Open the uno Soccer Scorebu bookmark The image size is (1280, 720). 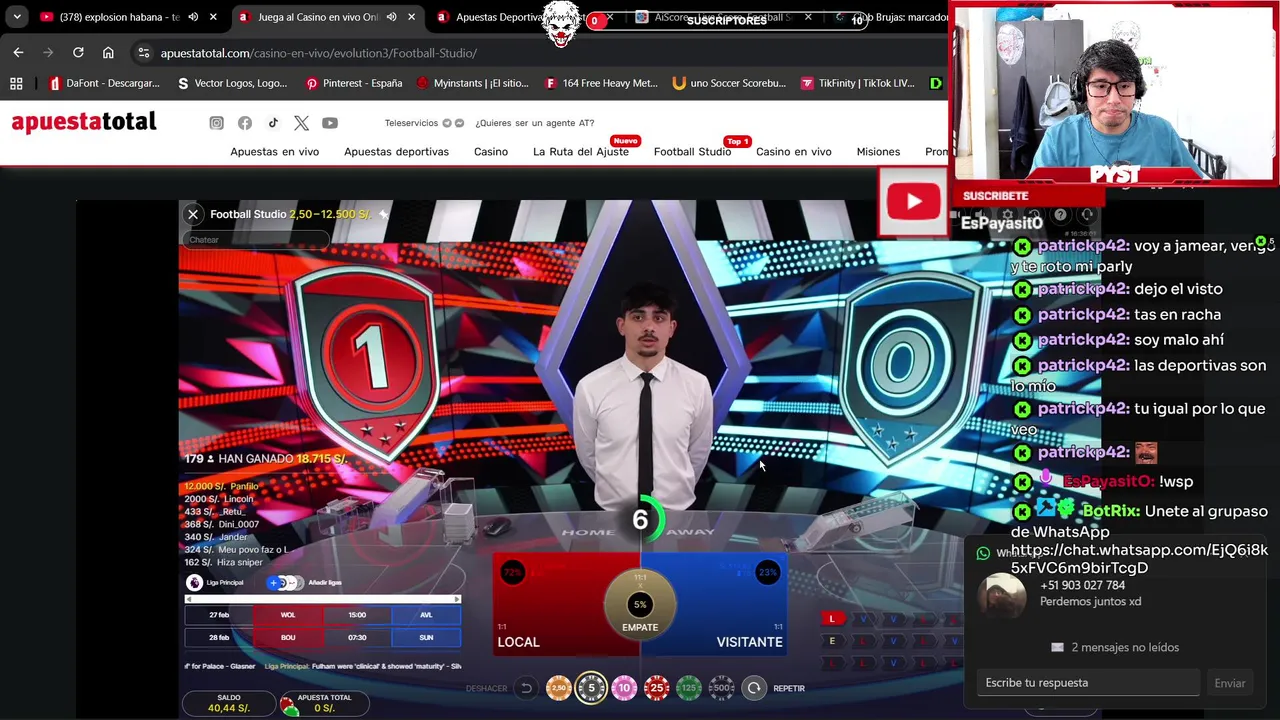(729, 83)
